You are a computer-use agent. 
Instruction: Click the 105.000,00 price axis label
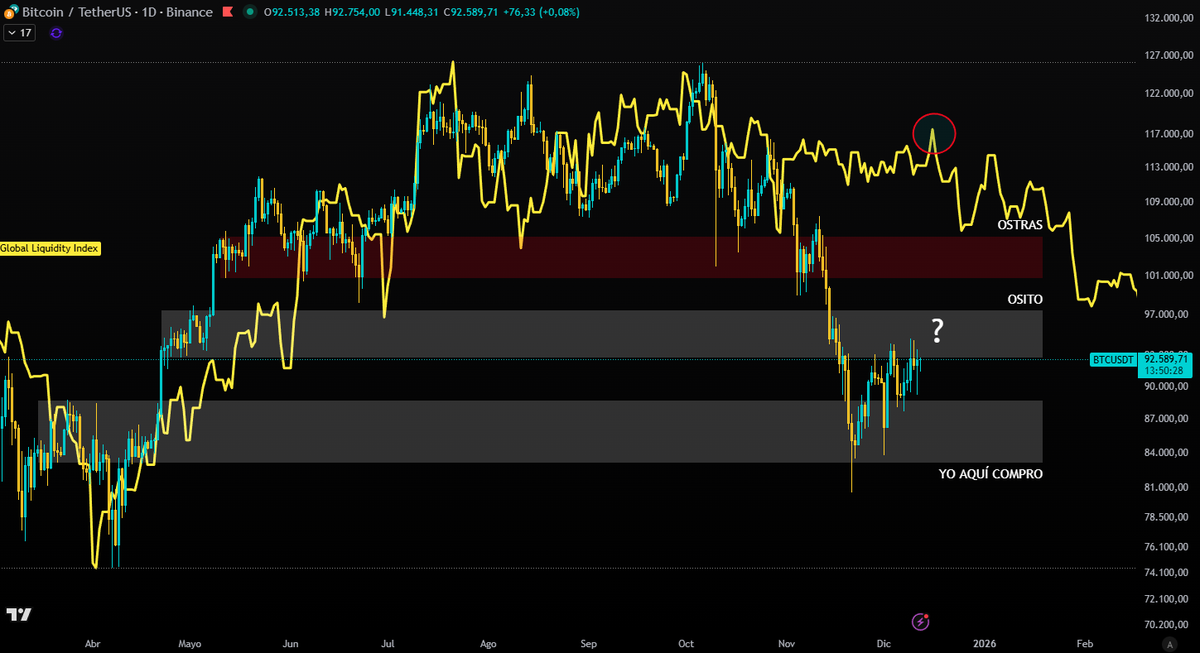[x=1168, y=238]
